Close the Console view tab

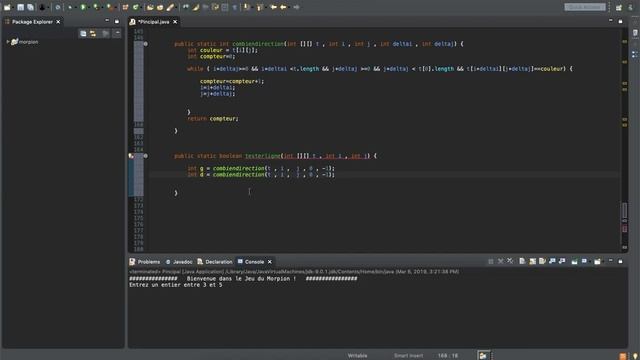coord(270,262)
